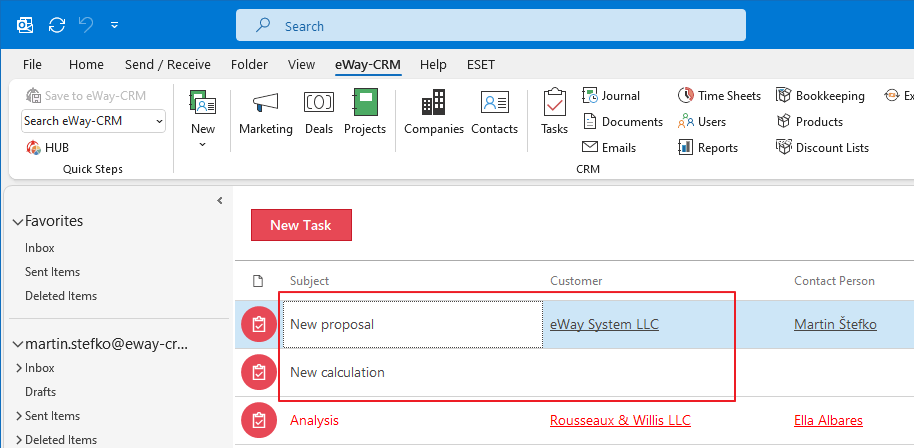Collapse the folder pane with the chevron
914x448 pixels.
[x=220, y=201]
